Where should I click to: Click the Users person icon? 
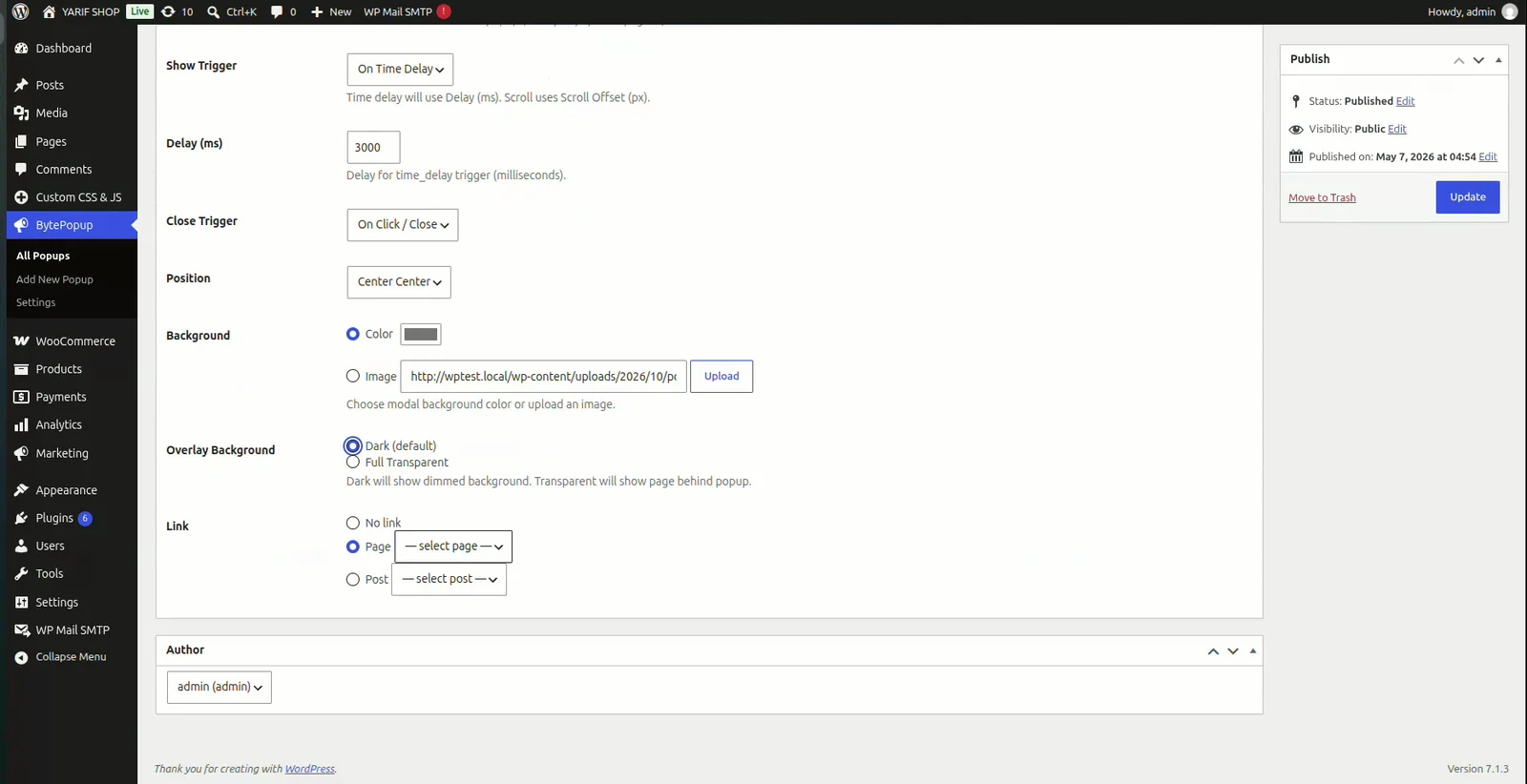(21, 546)
